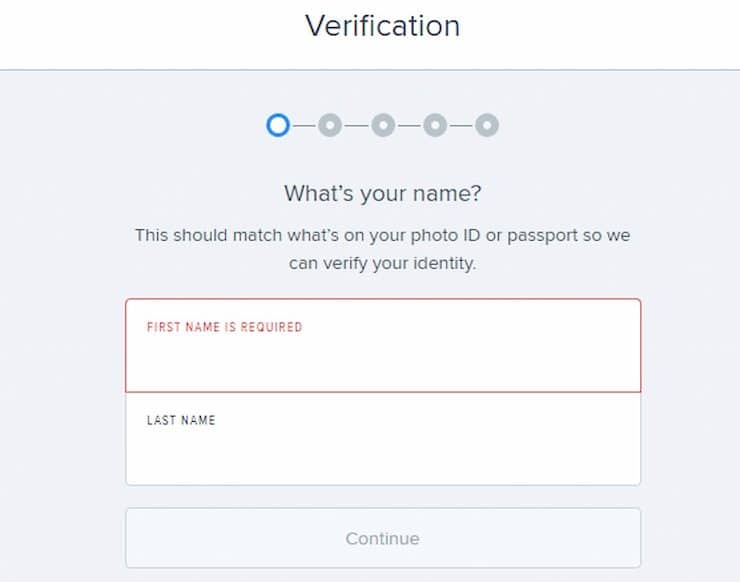The height and width of the screenshot is (582, 740).
Task: Click connector line between steps two and three
Action: (356, 126)
